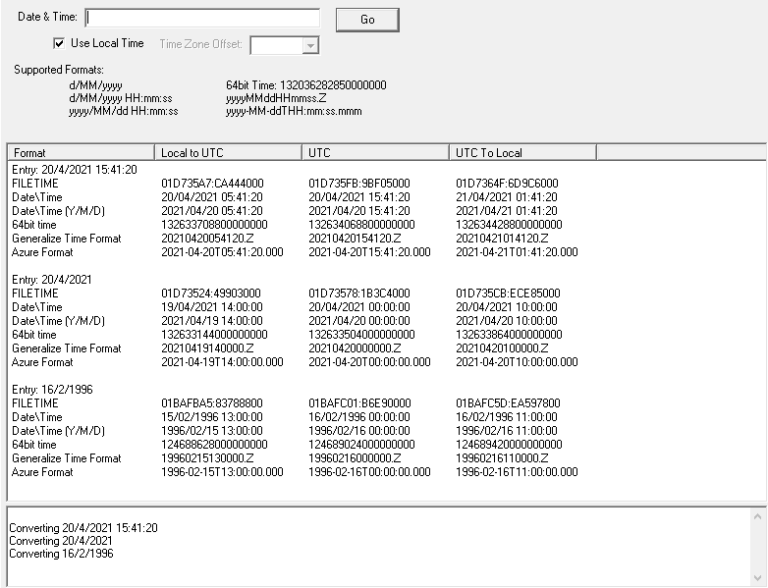Image resolution: width=768 pixels, height=588 pixels.
Task: Select the 'Entry: 20/4/2021 15:41:20' row
Action: click(74, 170)
